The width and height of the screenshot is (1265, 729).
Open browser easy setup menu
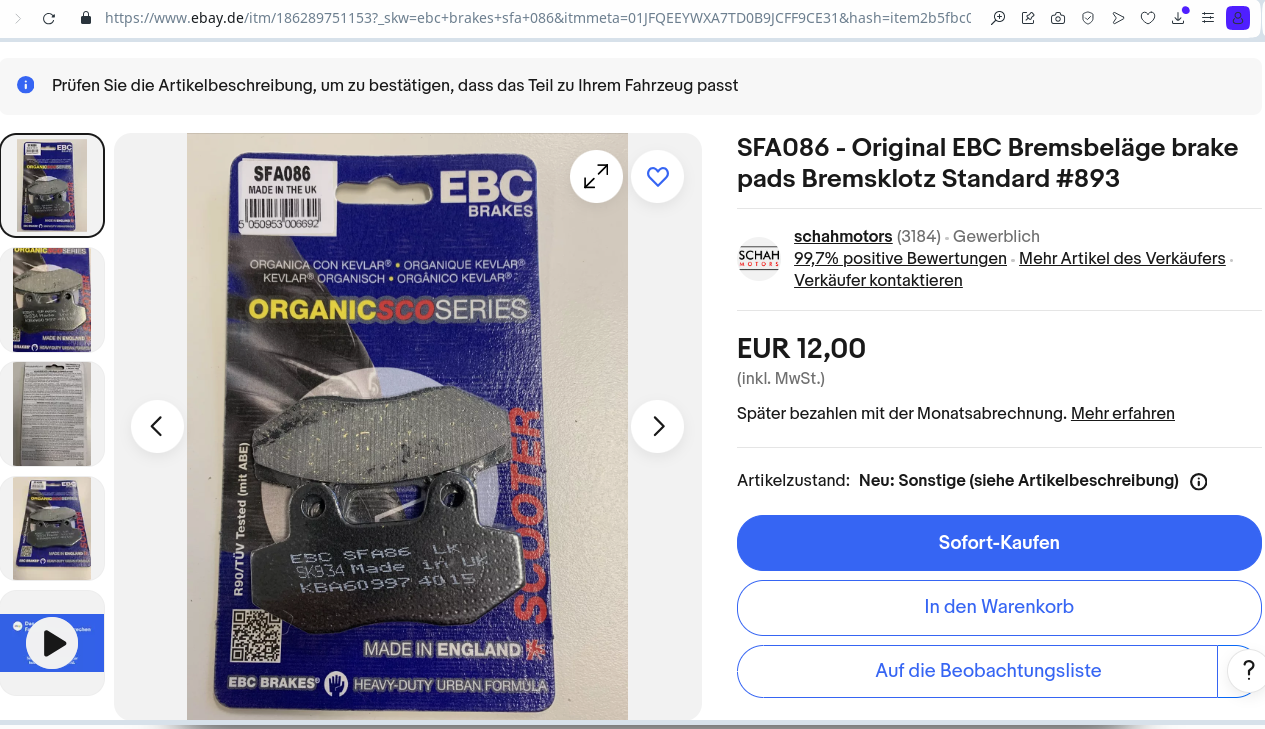point(1208,18)
